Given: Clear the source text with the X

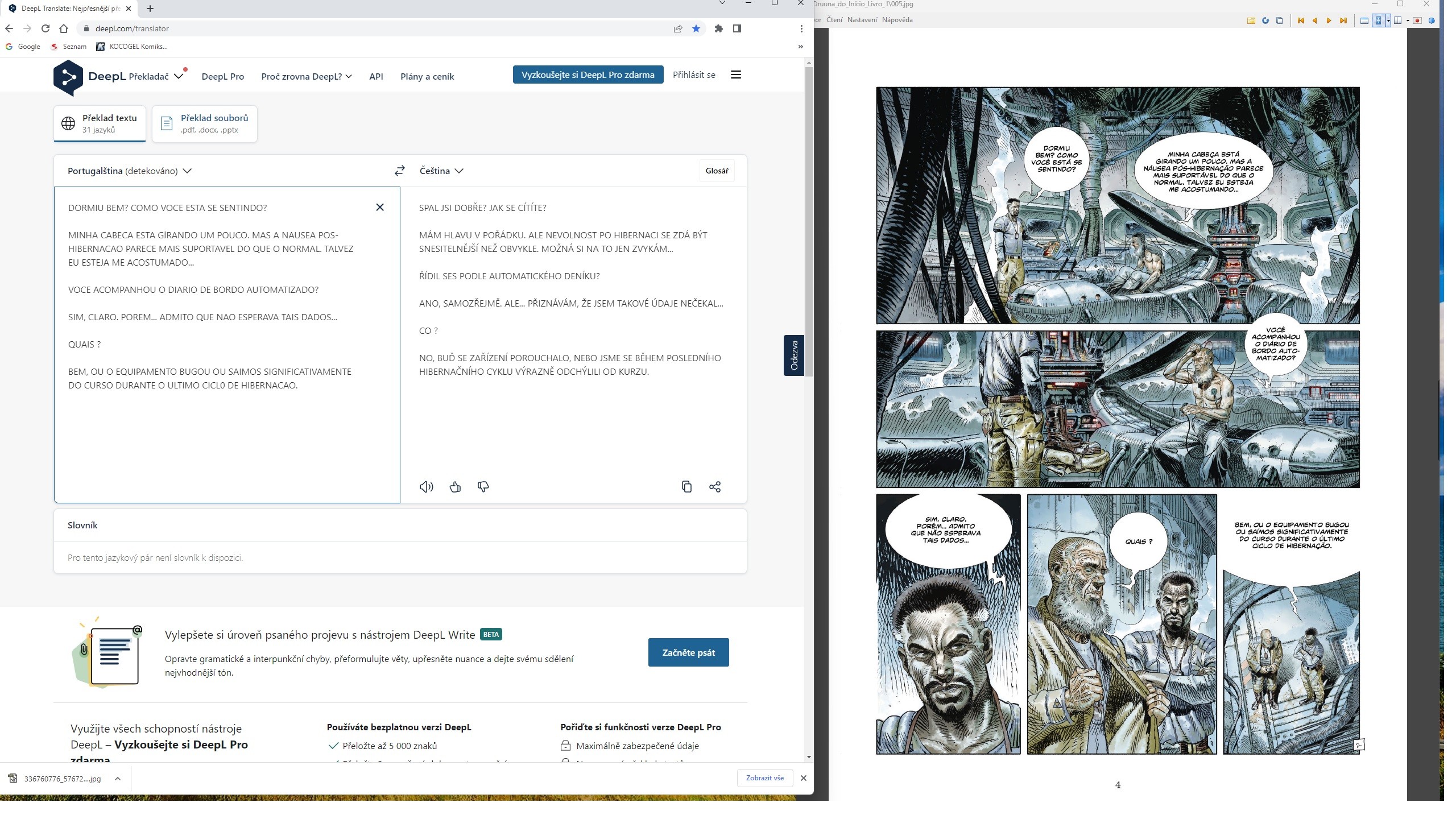Looking at the screenshot, I should click(x=380, y=208).
